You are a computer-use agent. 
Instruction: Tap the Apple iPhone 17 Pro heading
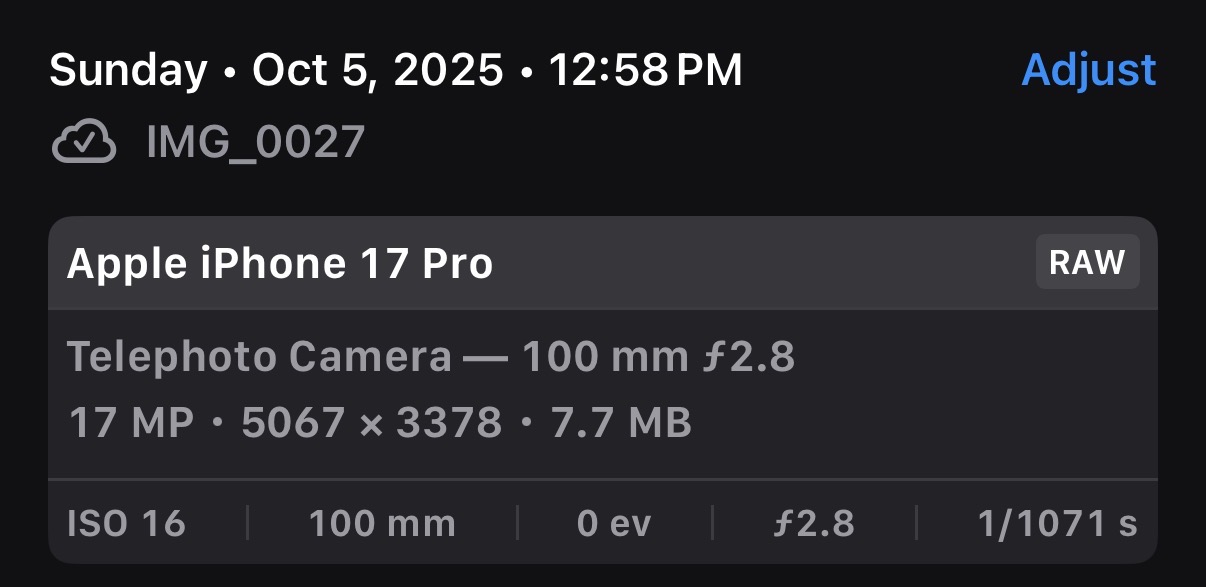(280, 264)
